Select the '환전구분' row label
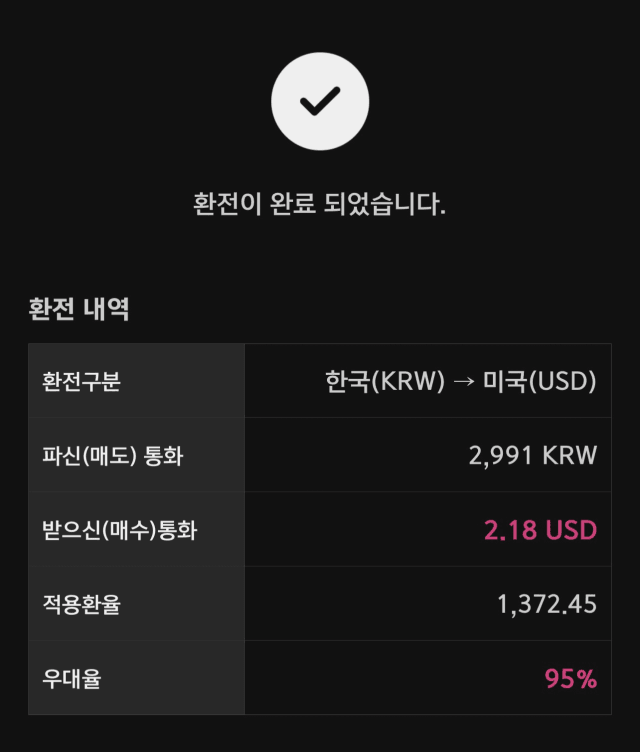640x752 pixels. pos(82,382)
